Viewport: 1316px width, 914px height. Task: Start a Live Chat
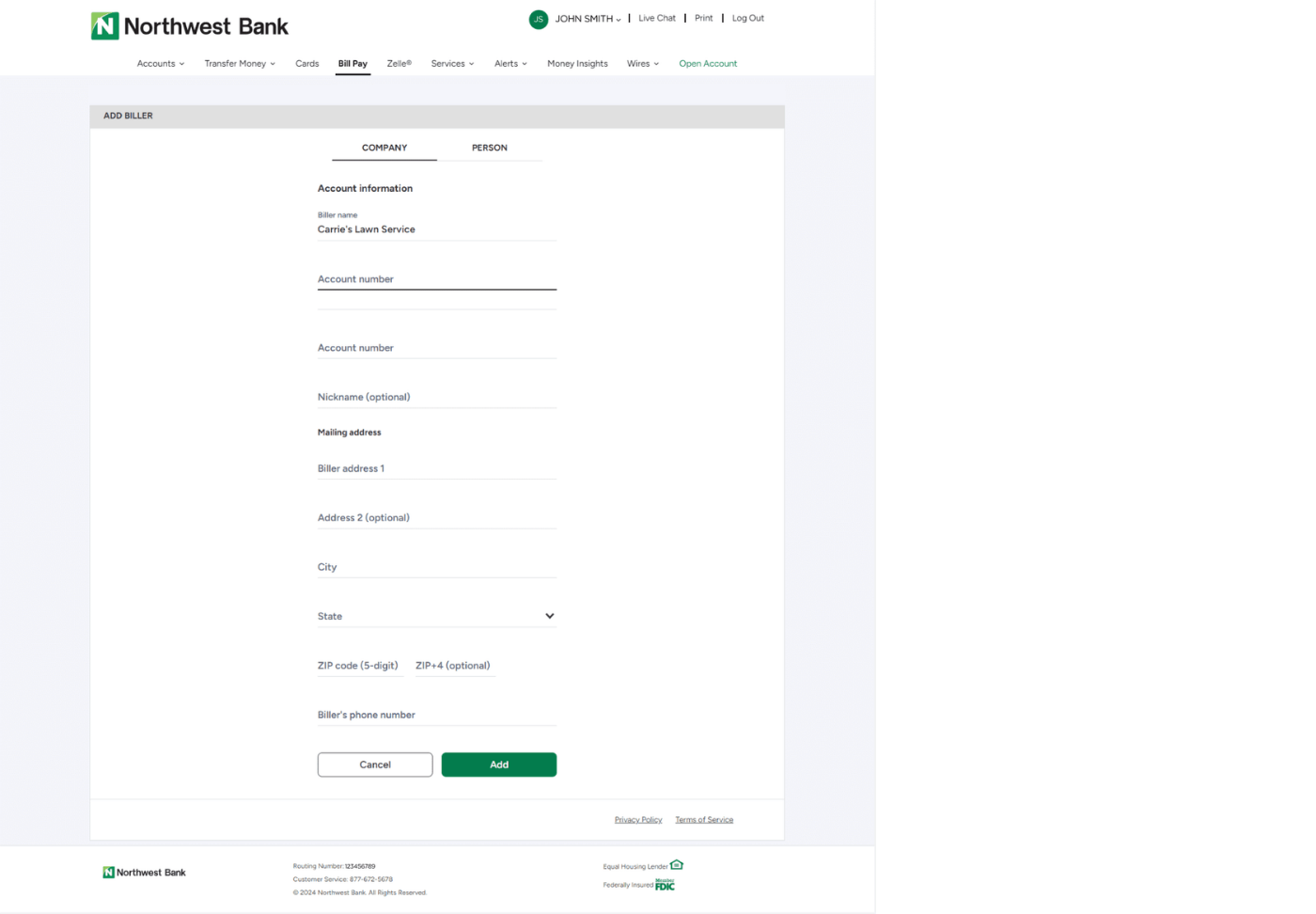(657, 19)
